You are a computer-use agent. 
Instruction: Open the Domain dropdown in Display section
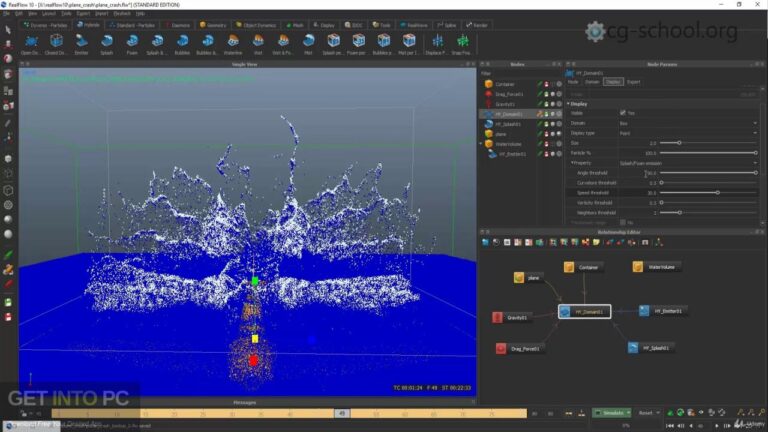pos(688,123)
